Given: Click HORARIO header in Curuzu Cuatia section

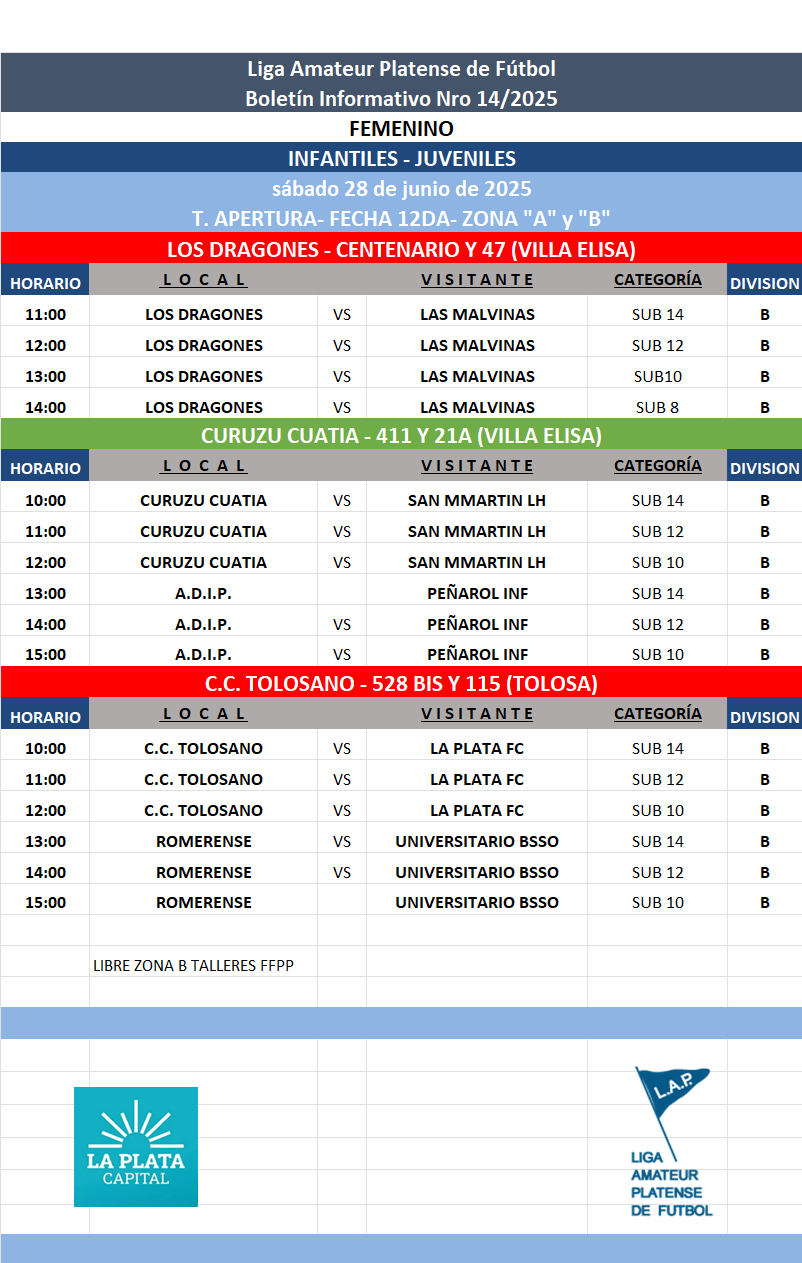Looking at the screenshot, I should tap(45, 468).
